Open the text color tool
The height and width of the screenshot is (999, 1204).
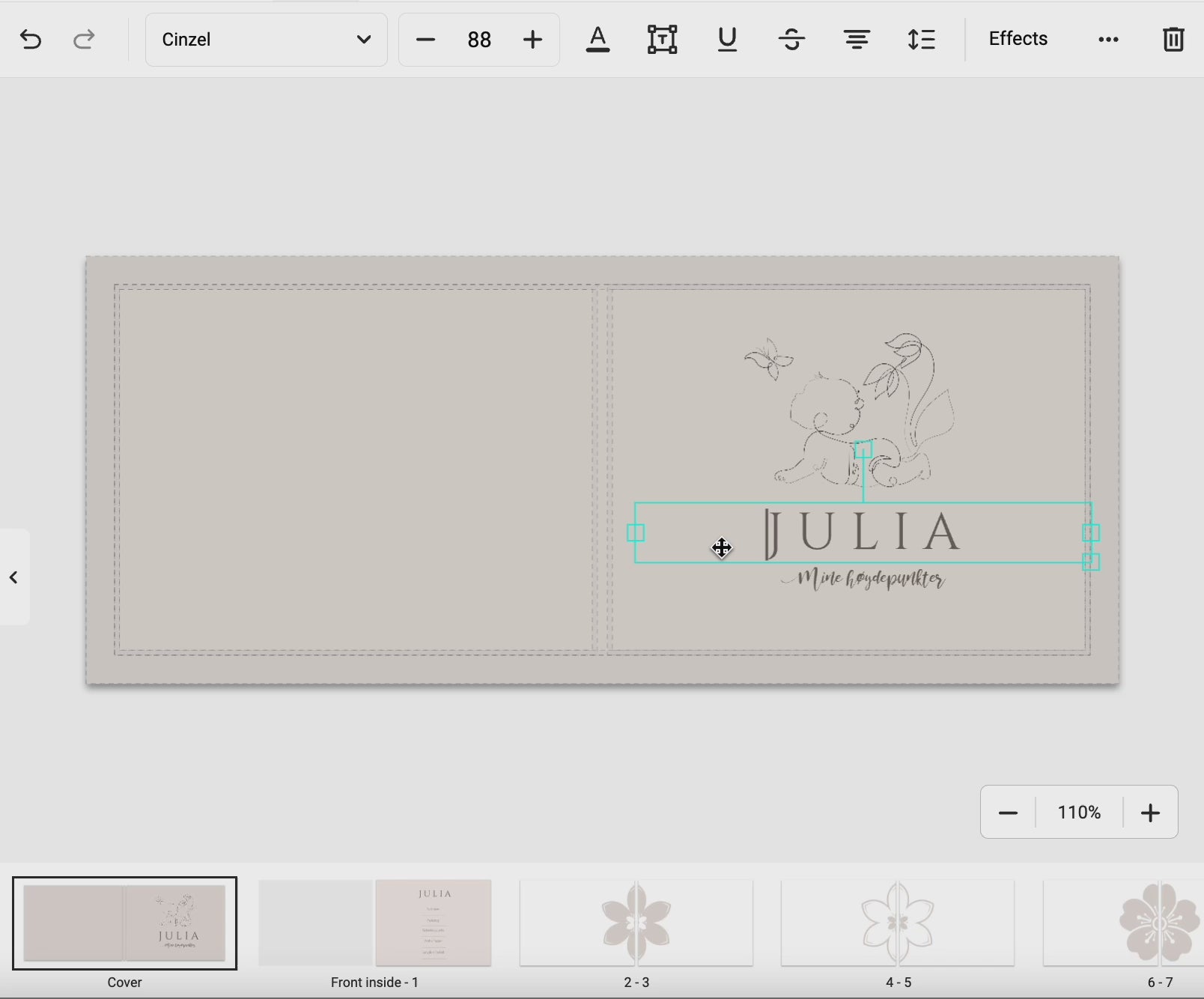[598, 40]
